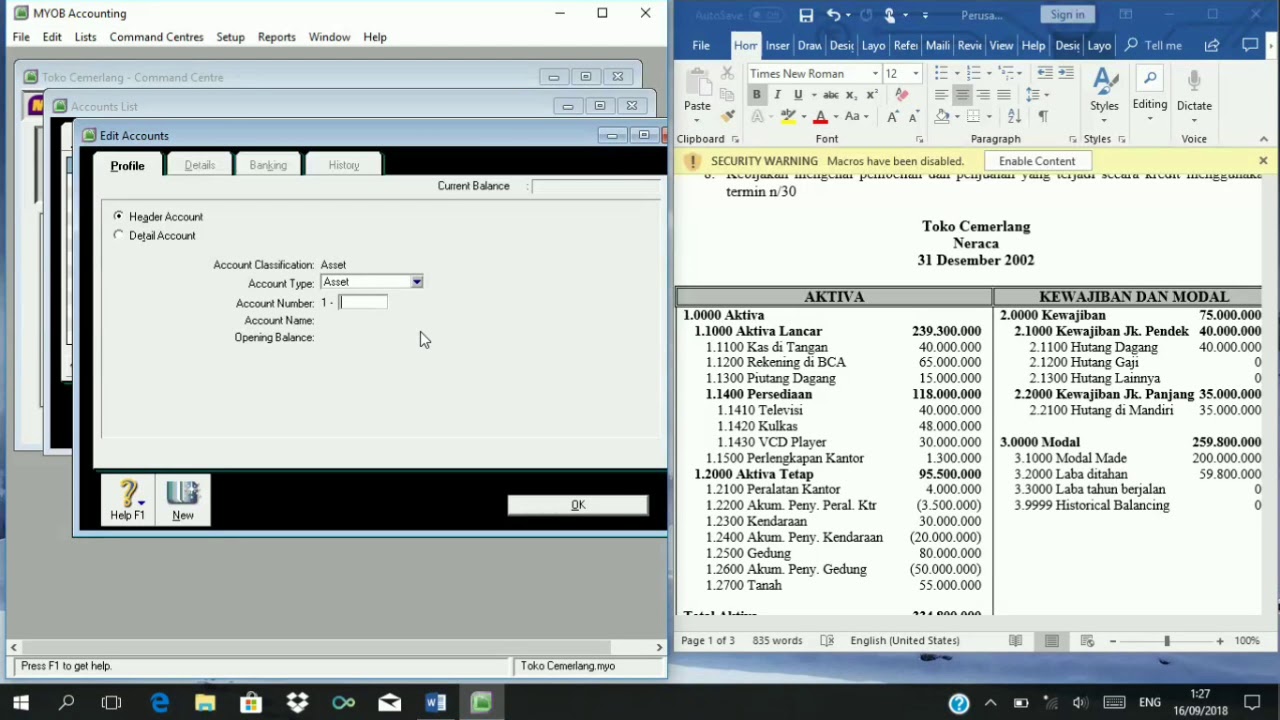
Task: Open Word File tab
Action: click(701, 45)
